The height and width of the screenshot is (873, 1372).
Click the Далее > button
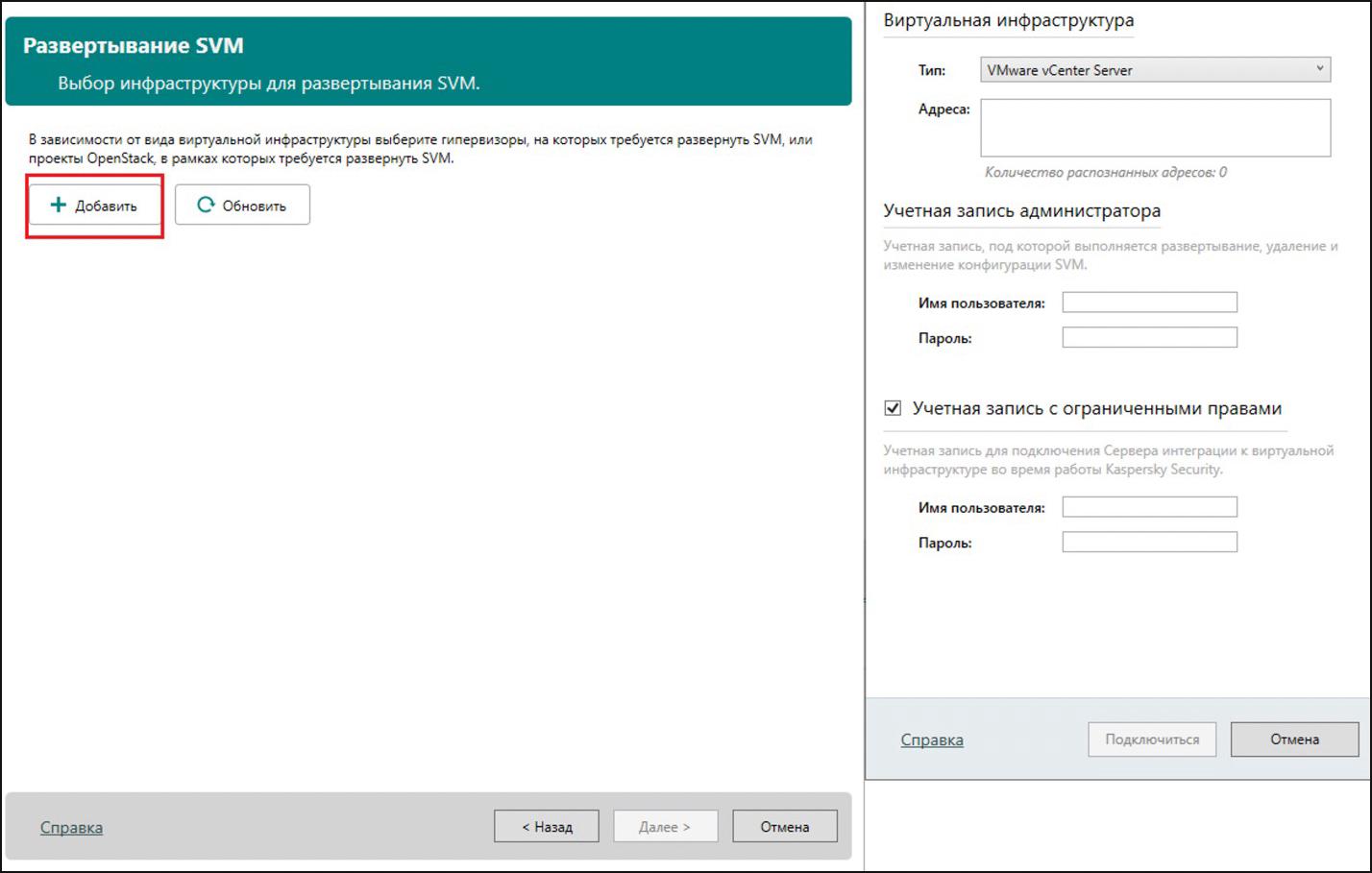click(665, 826)
